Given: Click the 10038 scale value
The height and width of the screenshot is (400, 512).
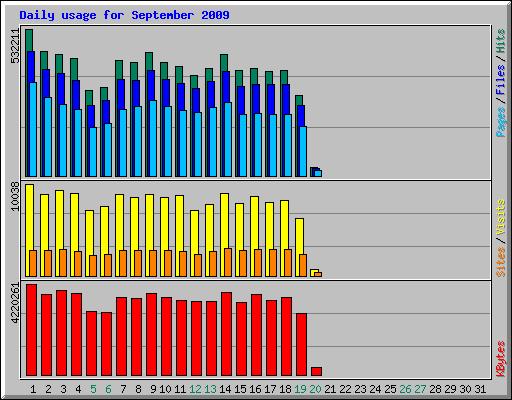Looking at the screenshot, I should pyautogui.click(x=15, y=196).
